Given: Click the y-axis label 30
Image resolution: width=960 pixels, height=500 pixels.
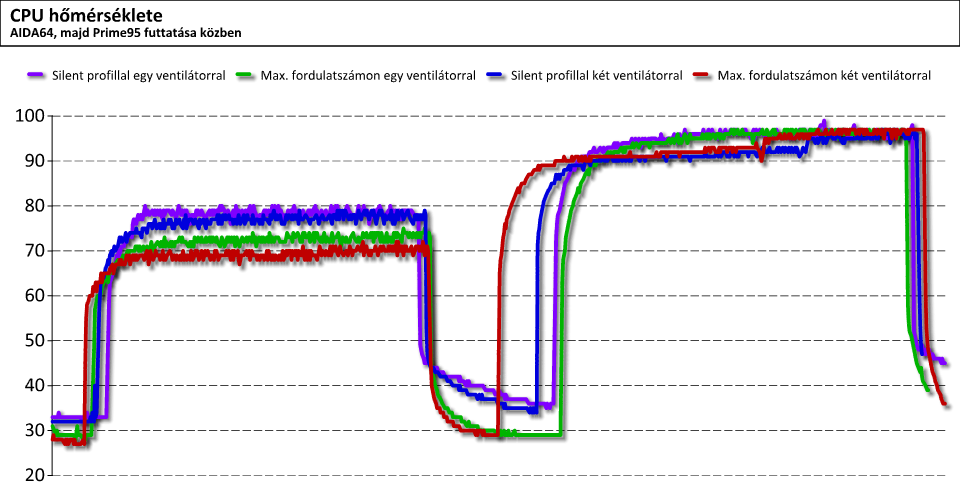Looking at the screenshot, I should 34,430.
